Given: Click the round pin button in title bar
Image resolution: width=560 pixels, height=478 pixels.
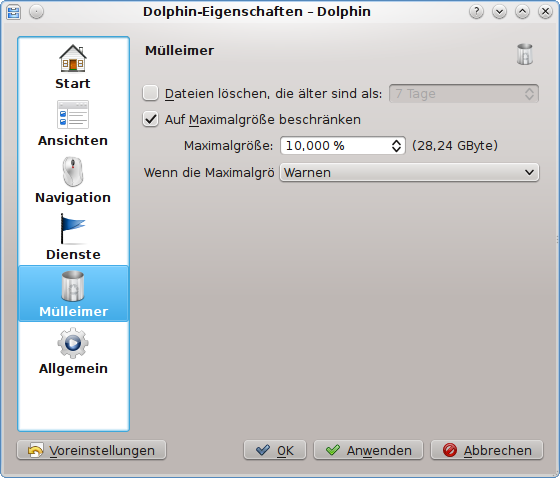Looking at the screenshot, I should coord(36,12).
